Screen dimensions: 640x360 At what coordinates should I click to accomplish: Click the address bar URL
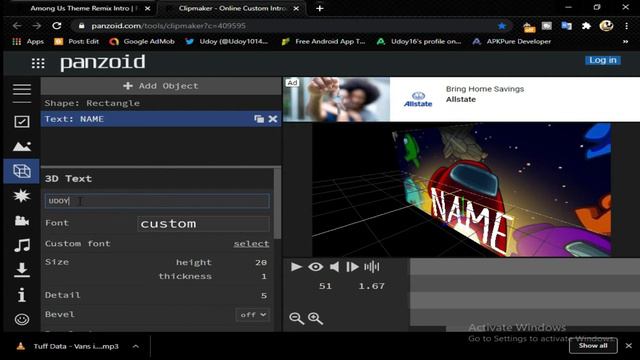click(x=169, y=26)
